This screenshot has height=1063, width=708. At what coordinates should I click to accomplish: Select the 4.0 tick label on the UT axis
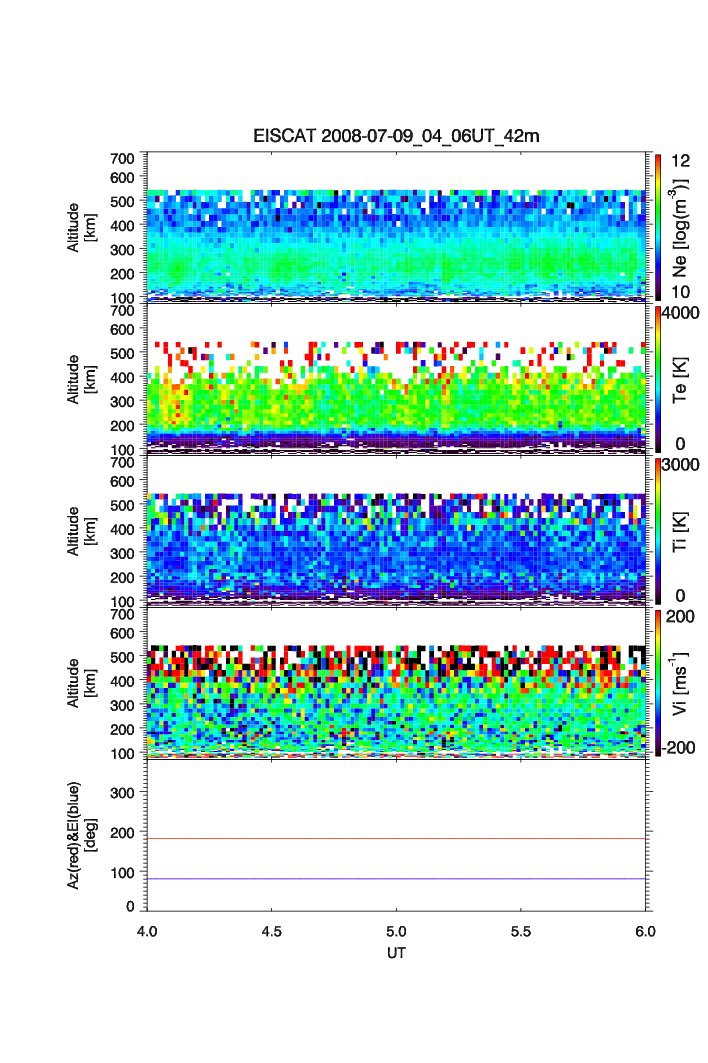(147, 930)
